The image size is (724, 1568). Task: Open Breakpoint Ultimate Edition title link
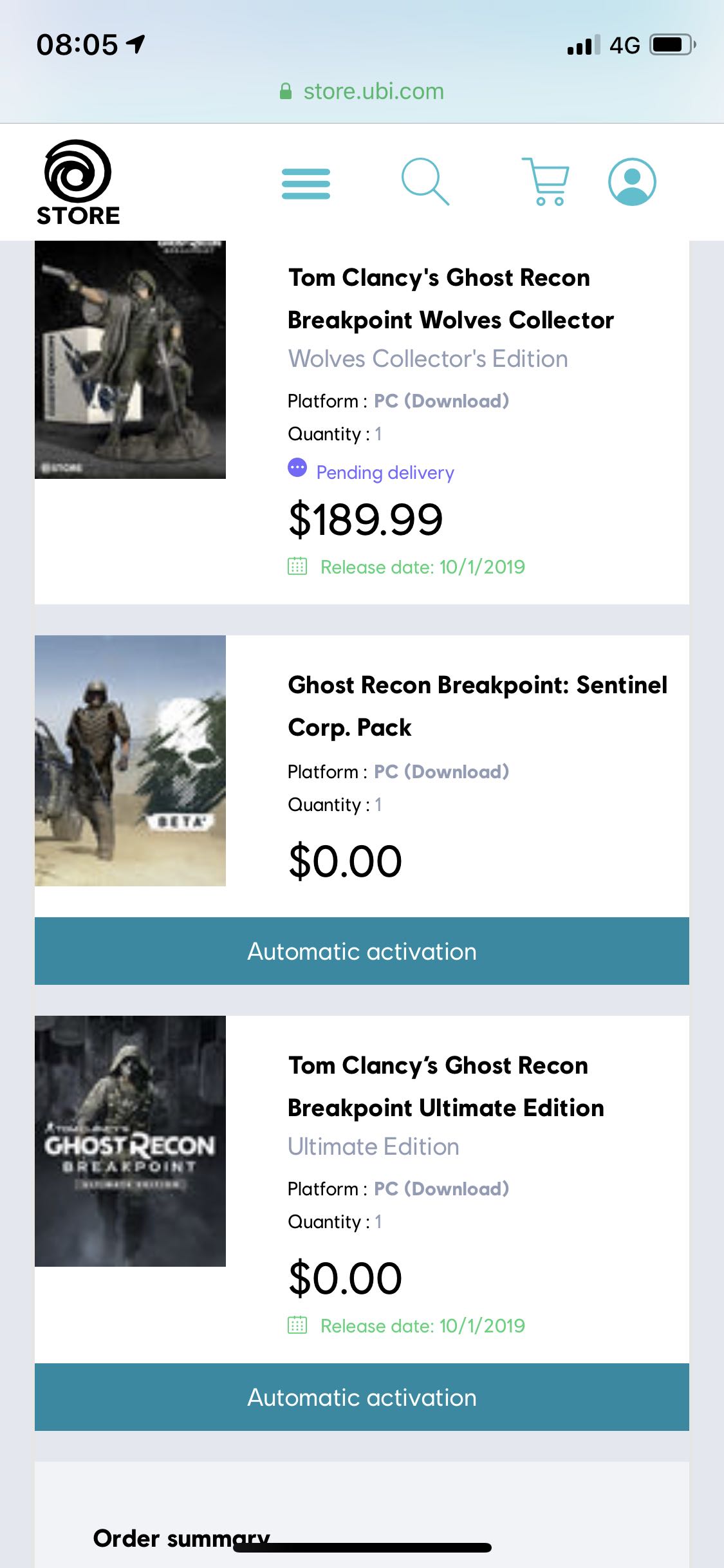click(445, 1087)
